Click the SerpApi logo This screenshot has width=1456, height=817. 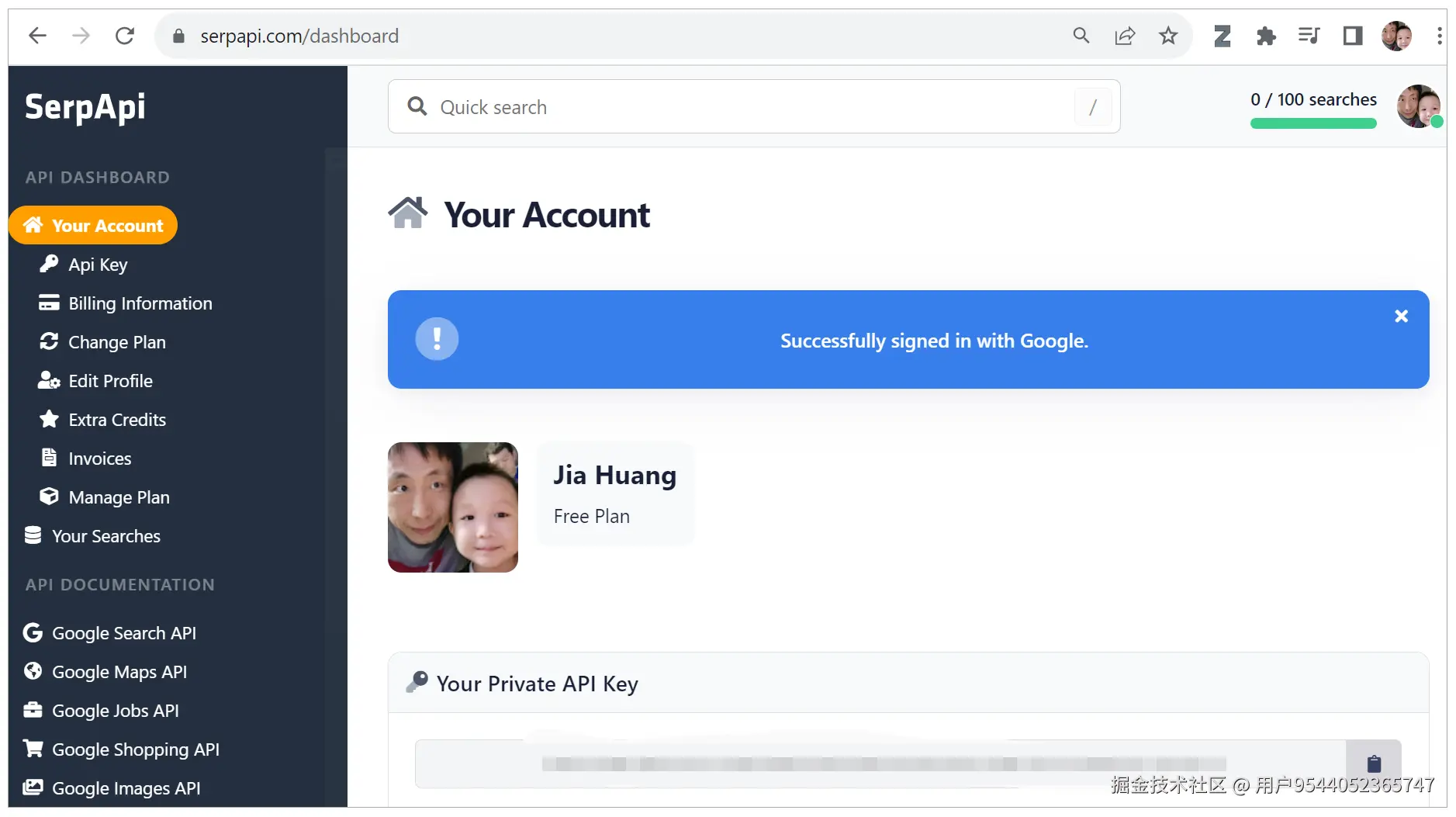(85, 107)
